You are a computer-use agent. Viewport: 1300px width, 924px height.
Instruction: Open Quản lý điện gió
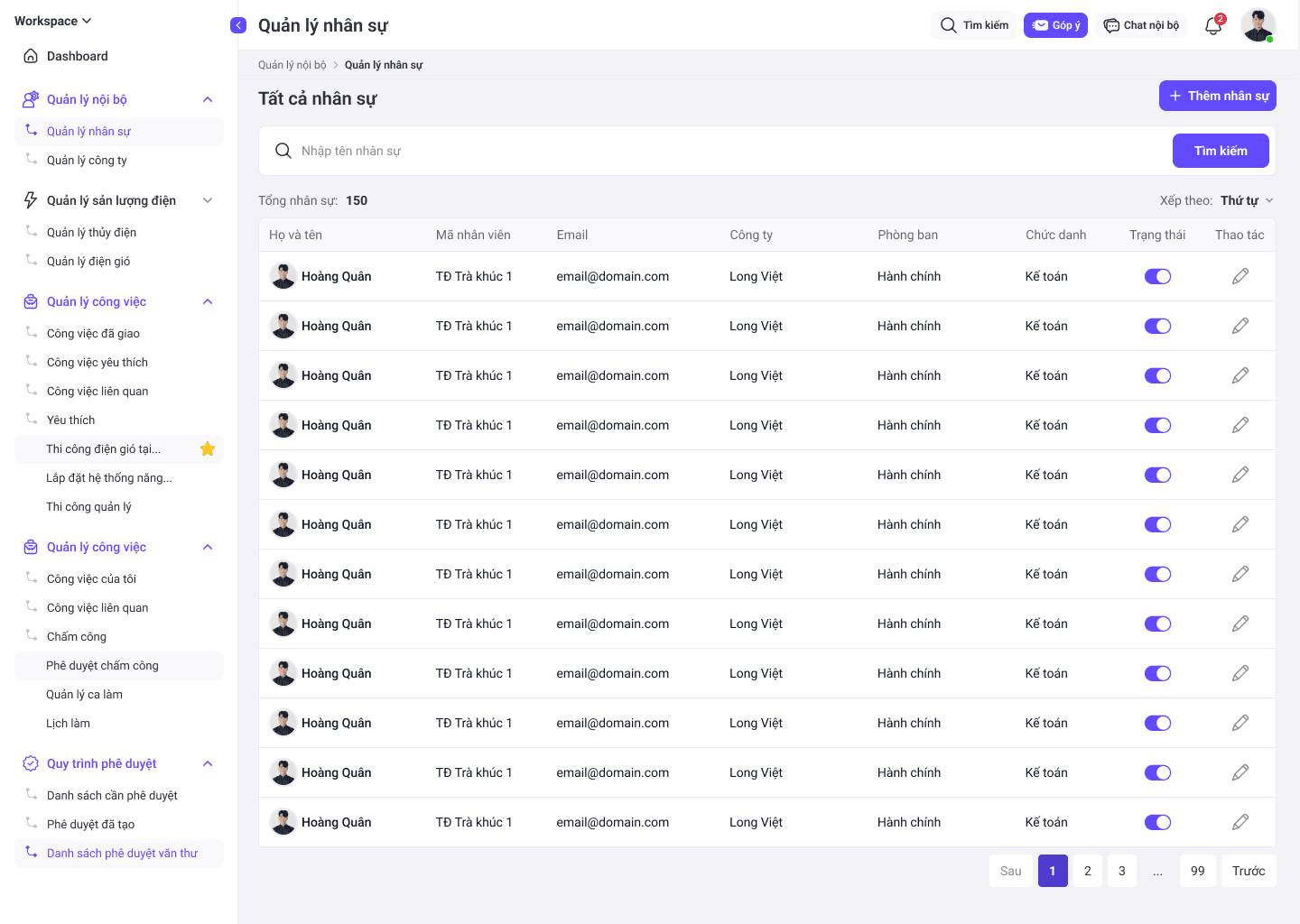pyautogui.click(x=119, y=261)
